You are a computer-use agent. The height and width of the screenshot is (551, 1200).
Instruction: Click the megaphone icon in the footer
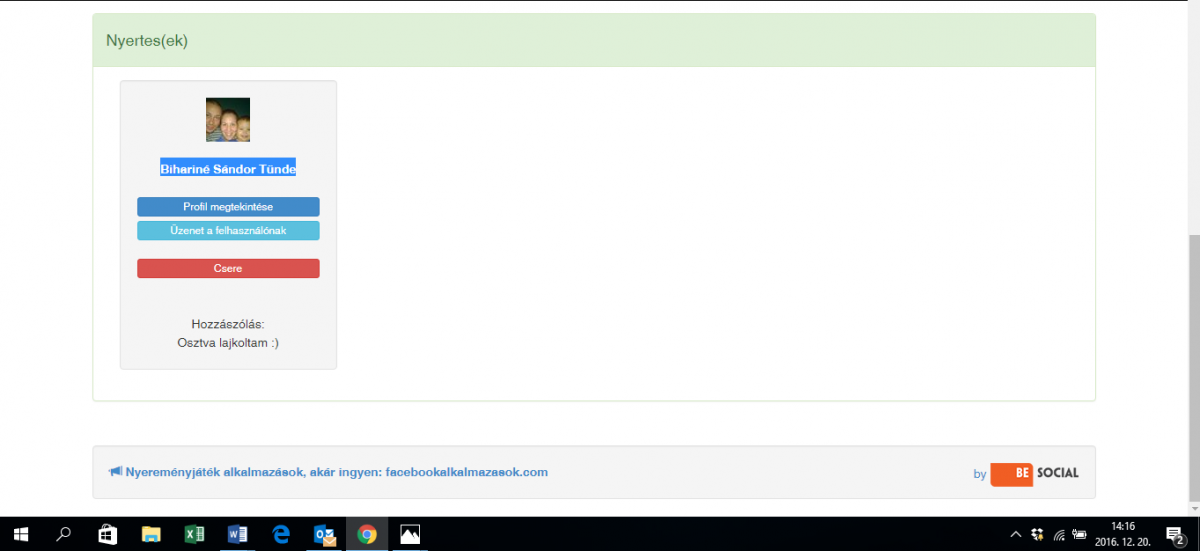click(115, 472)
